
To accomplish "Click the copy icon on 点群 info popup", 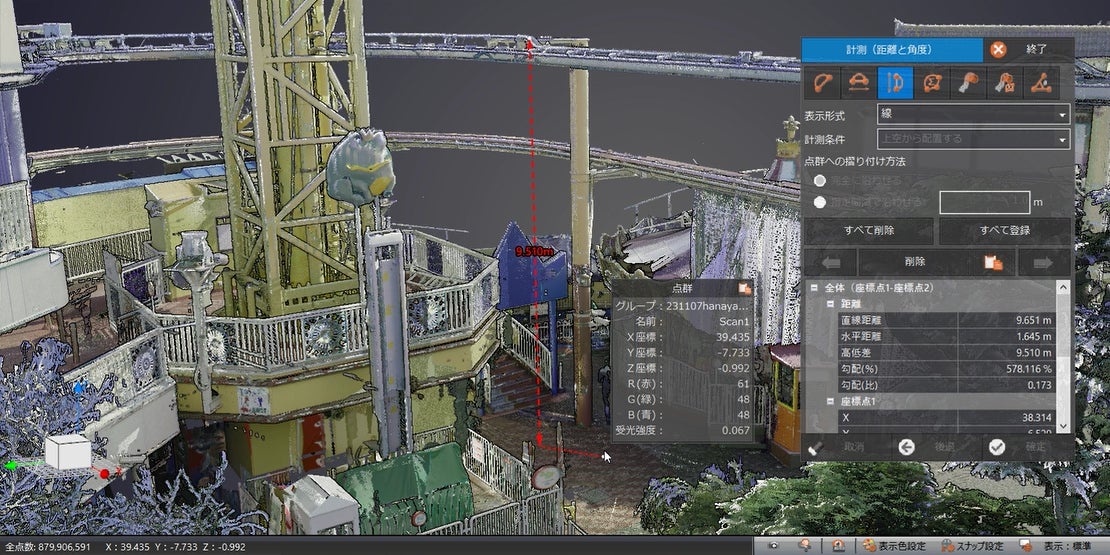I will pyautogui.click(x=745, y=288).
